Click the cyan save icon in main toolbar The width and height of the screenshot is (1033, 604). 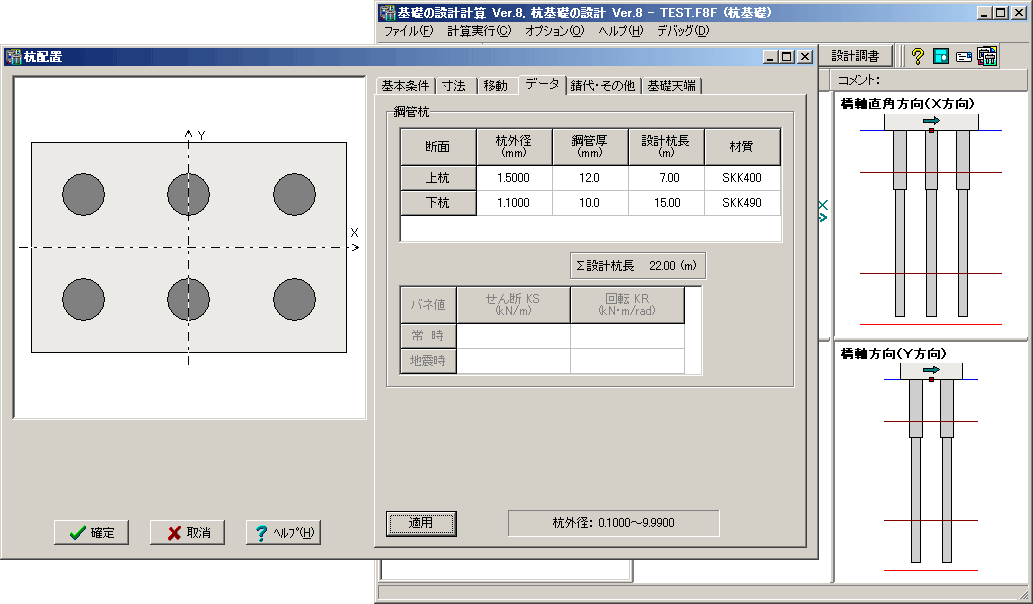coord(941,57)
